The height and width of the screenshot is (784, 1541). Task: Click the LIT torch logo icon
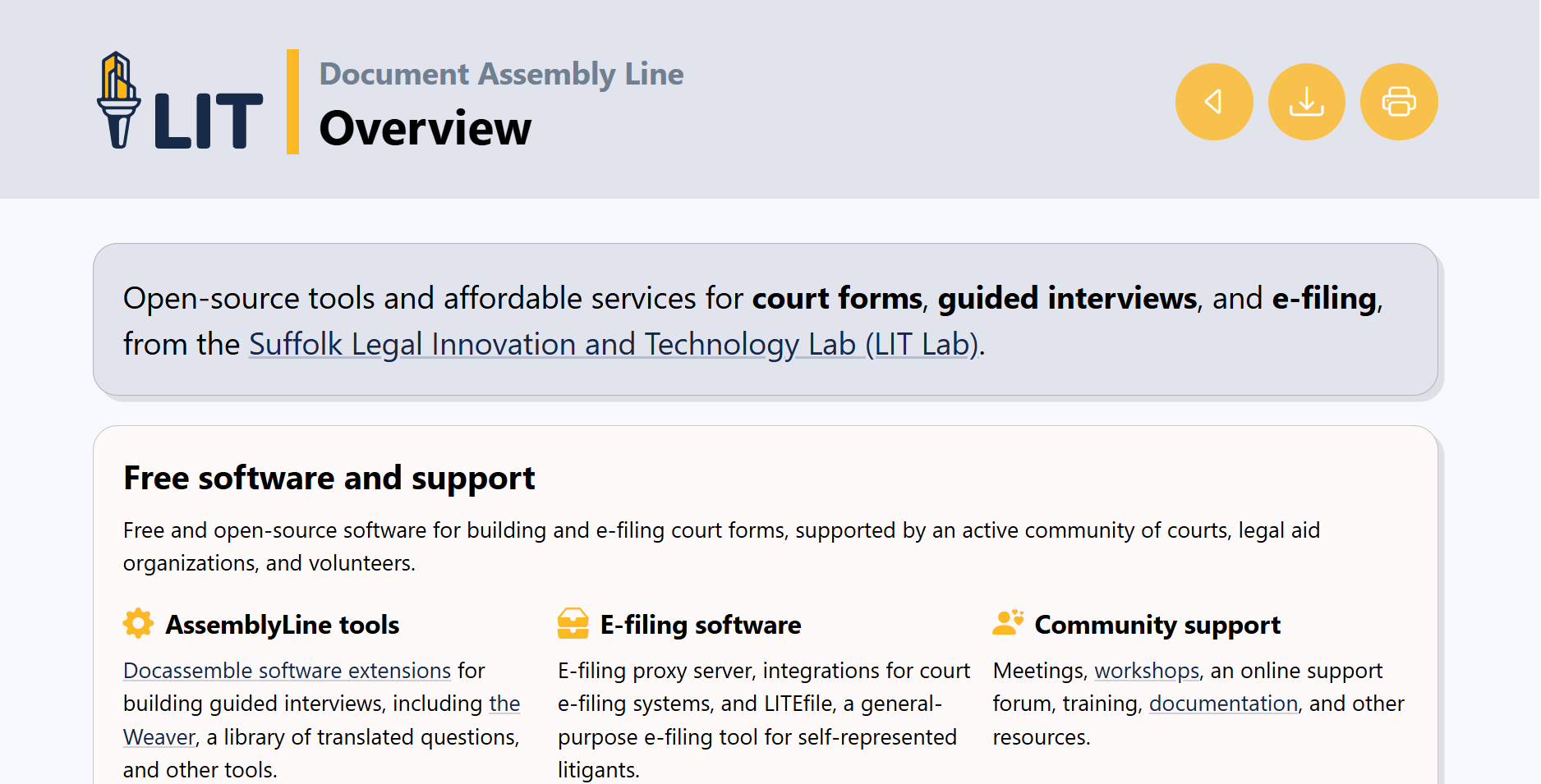point(119,99)
